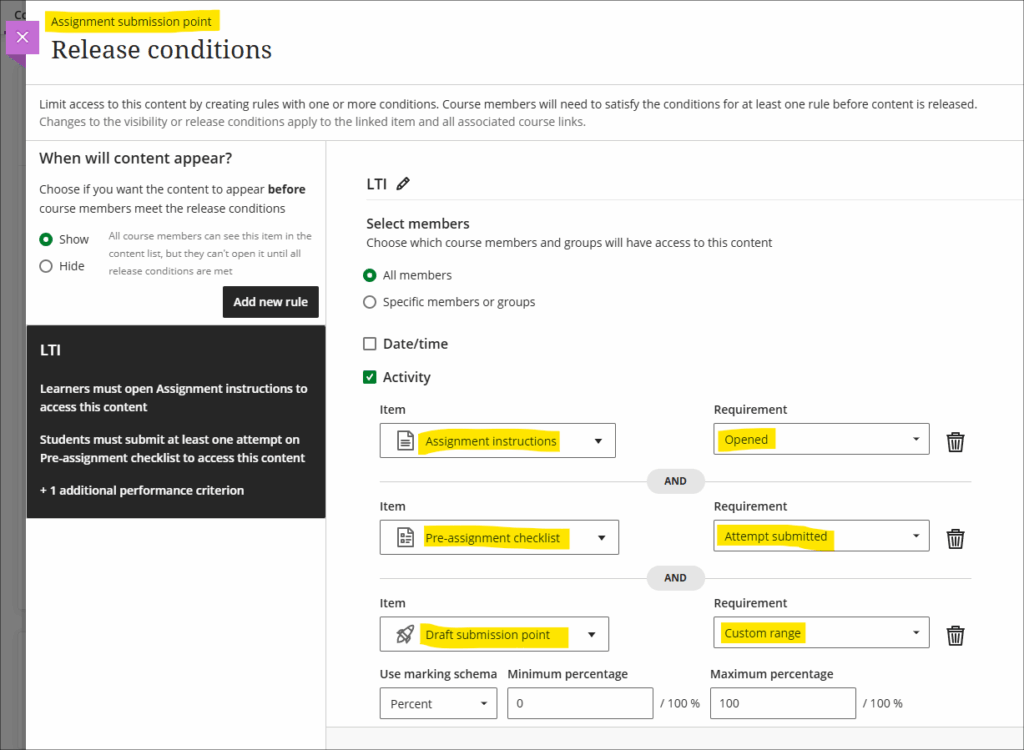This screenshot has height=750, width=1024.
Task: Delete the Assignment instructions condition
Action: (x=955, y=441)
